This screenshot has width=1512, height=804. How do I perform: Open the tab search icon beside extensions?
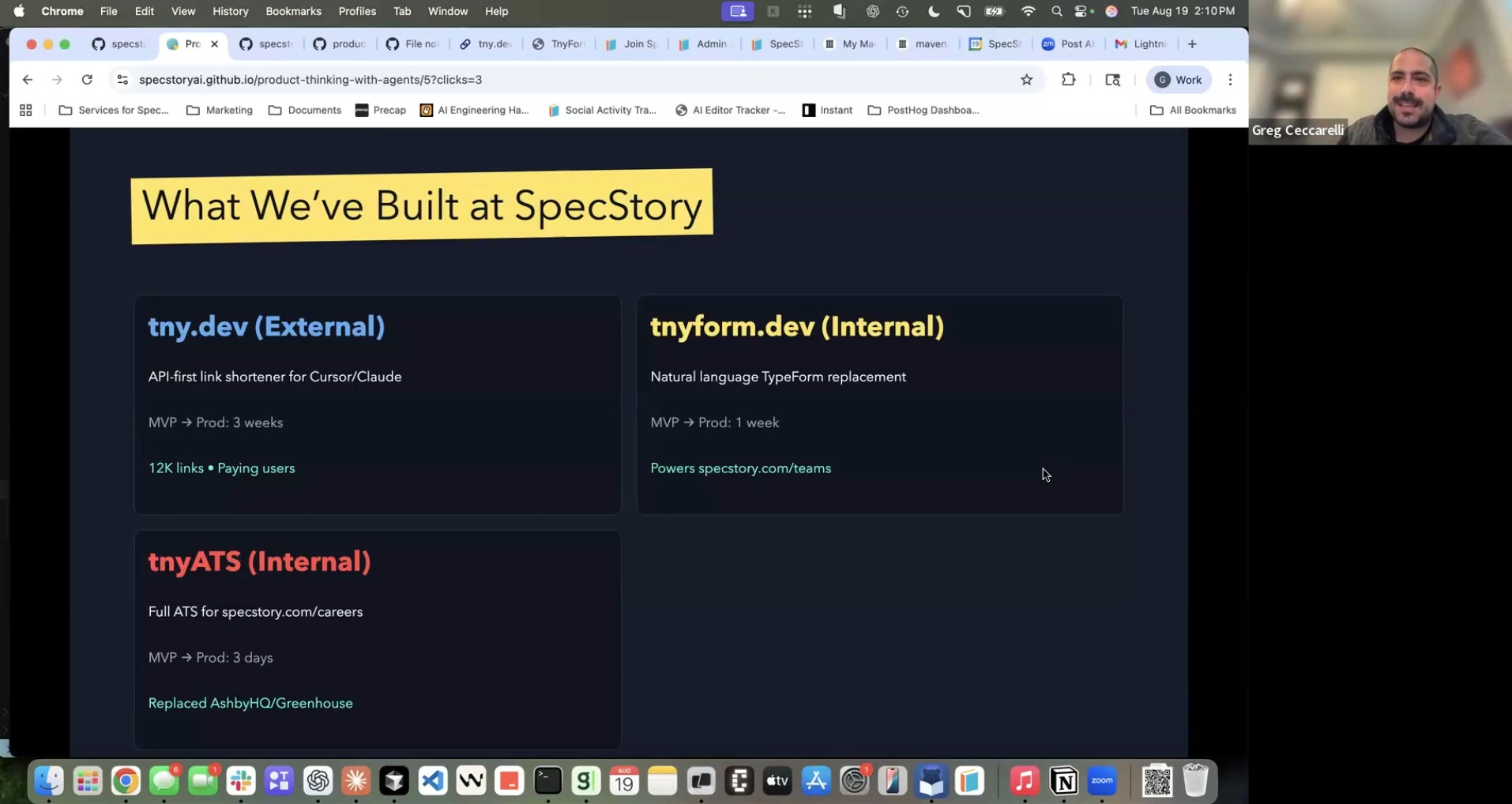click(1112, 80)
